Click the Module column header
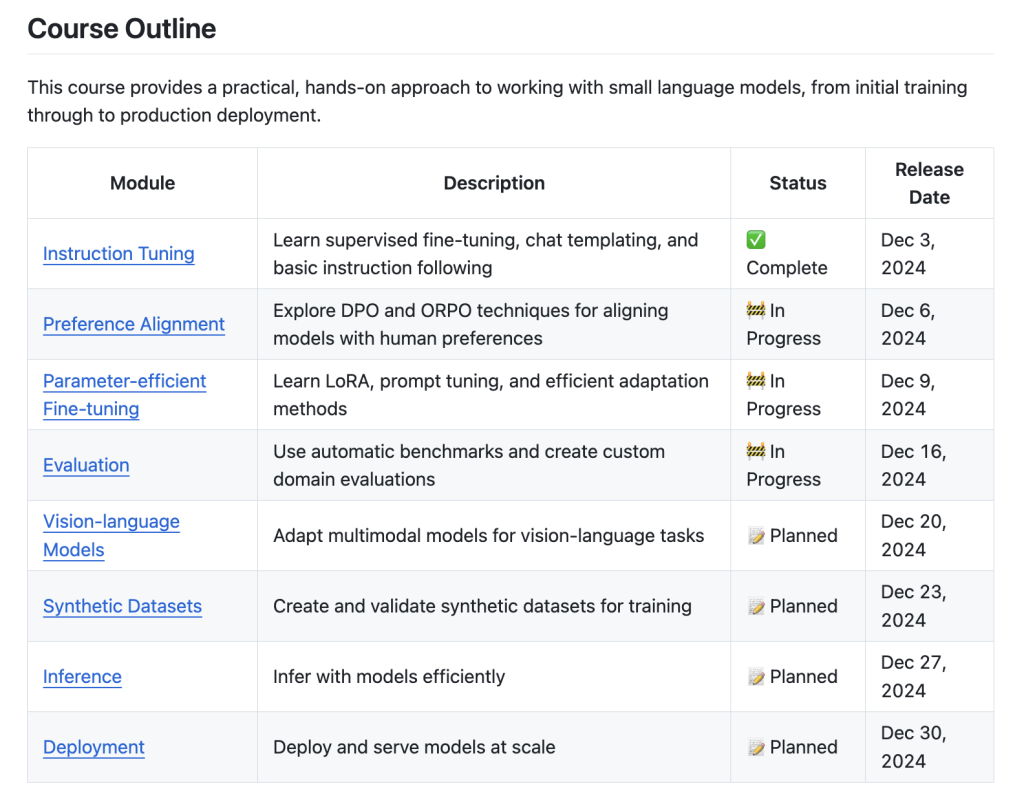This screenshot has width=1024, height=802. [x=142, y=183]
